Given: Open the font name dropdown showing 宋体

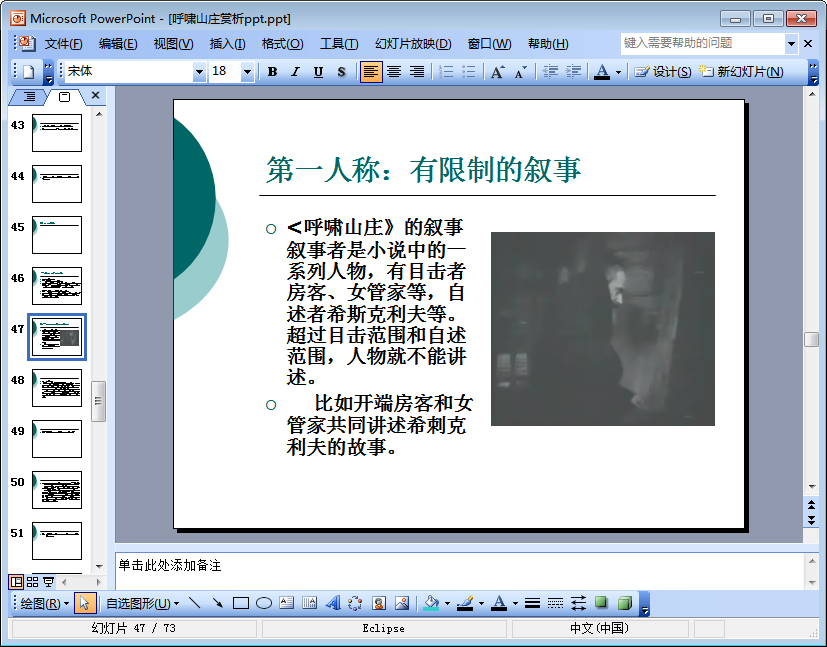Looking at the screenshot, I should click(199, 72).
